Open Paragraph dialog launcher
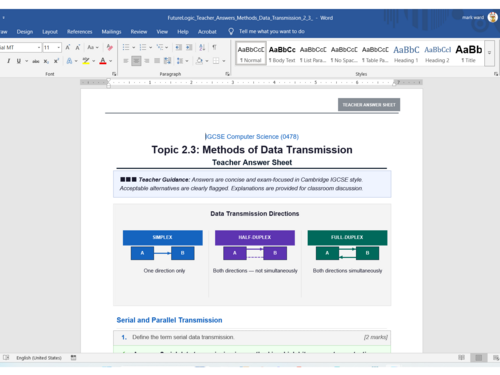This screenshot has height=375, width=500. 227,74
